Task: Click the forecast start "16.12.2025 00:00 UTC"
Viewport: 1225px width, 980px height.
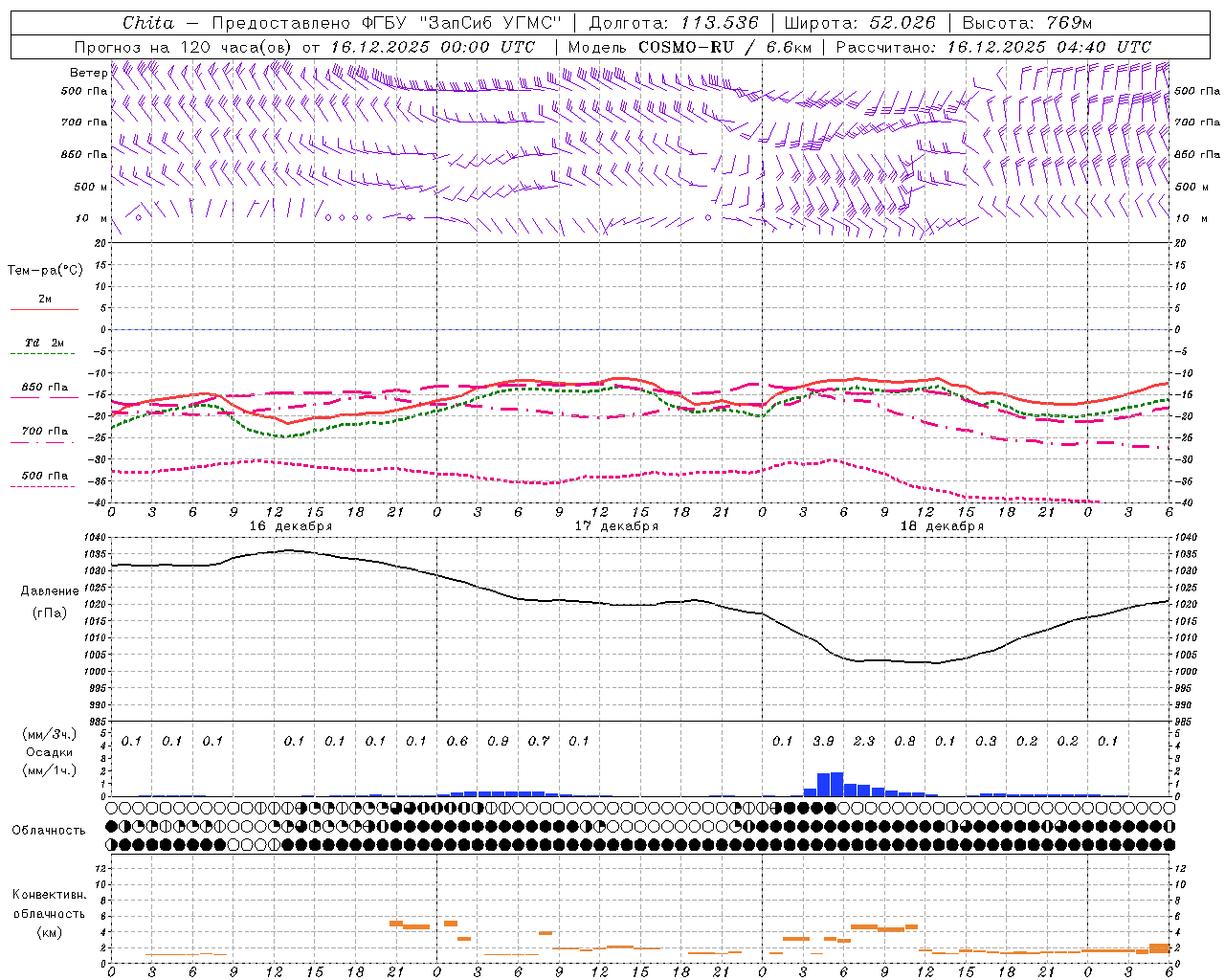Action: click(434, 47)
